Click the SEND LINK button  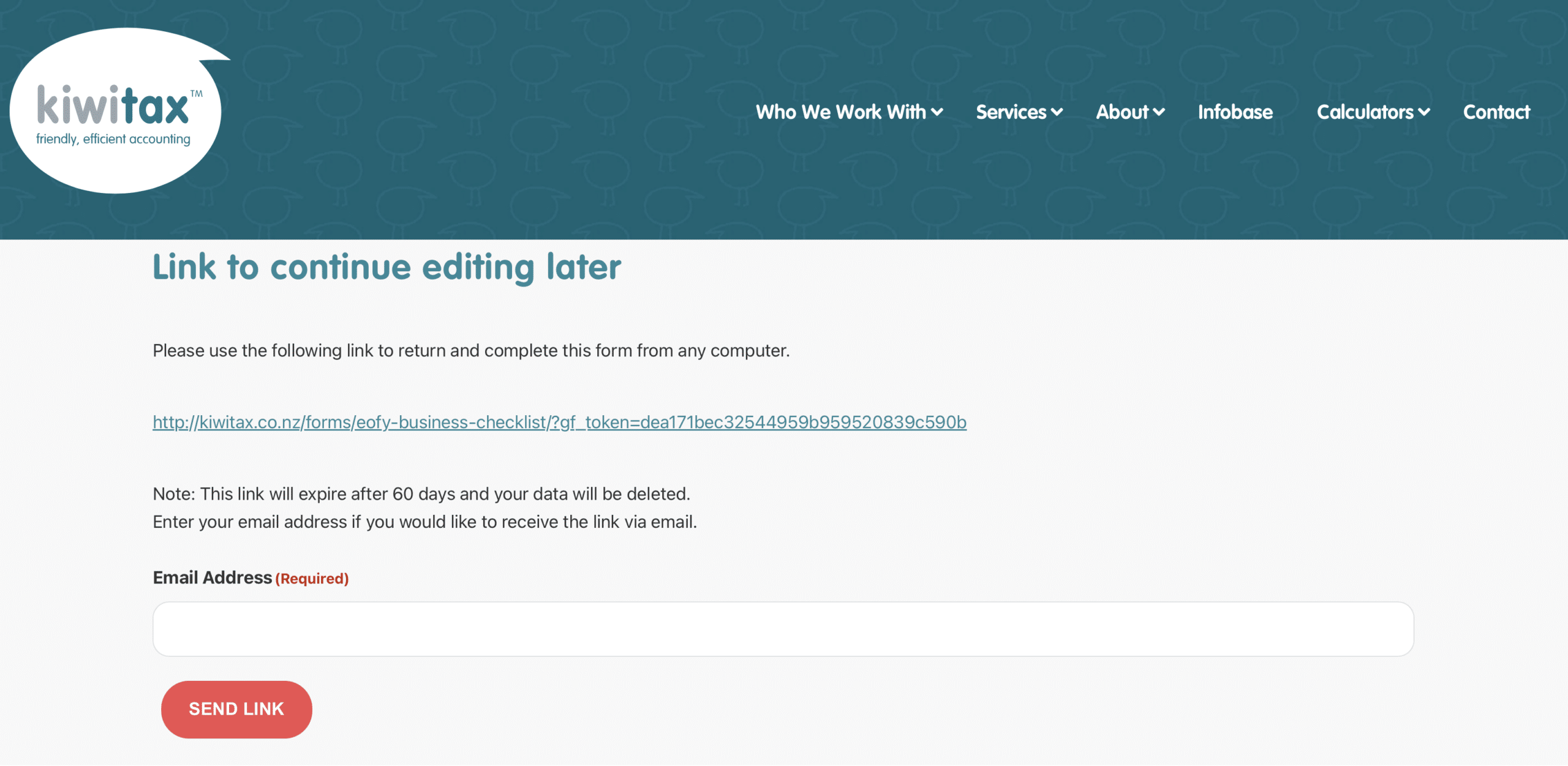[236, 709]
